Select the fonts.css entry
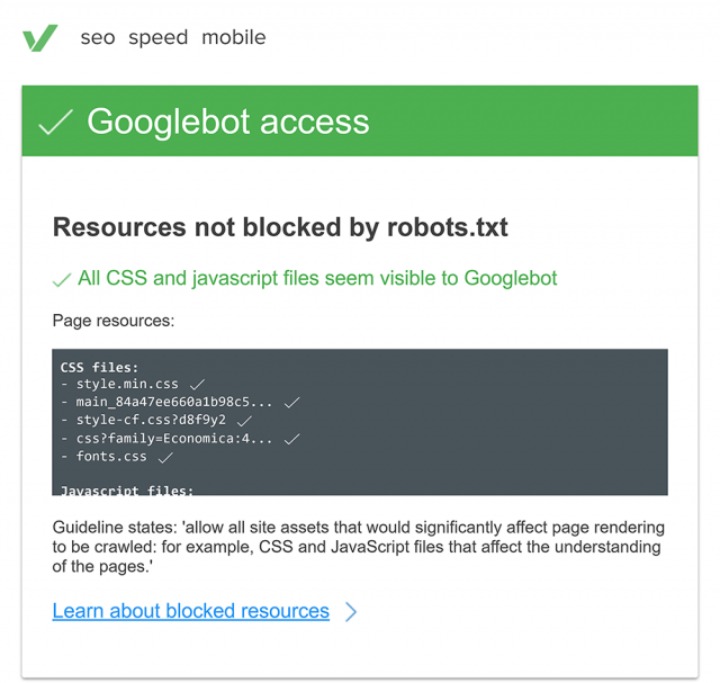This screenshot has height=683, width=720. tap(112, 457)
